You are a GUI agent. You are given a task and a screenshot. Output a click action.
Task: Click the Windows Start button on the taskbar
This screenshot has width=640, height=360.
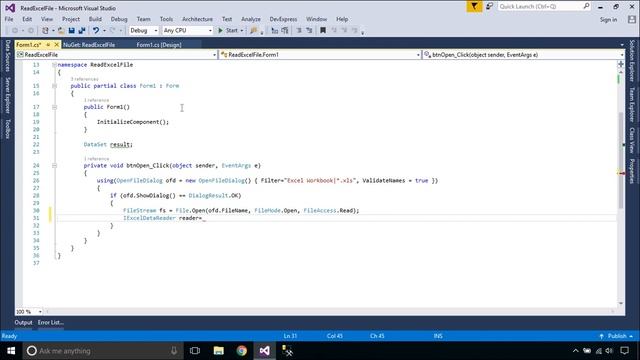click(x=11, y=351)
